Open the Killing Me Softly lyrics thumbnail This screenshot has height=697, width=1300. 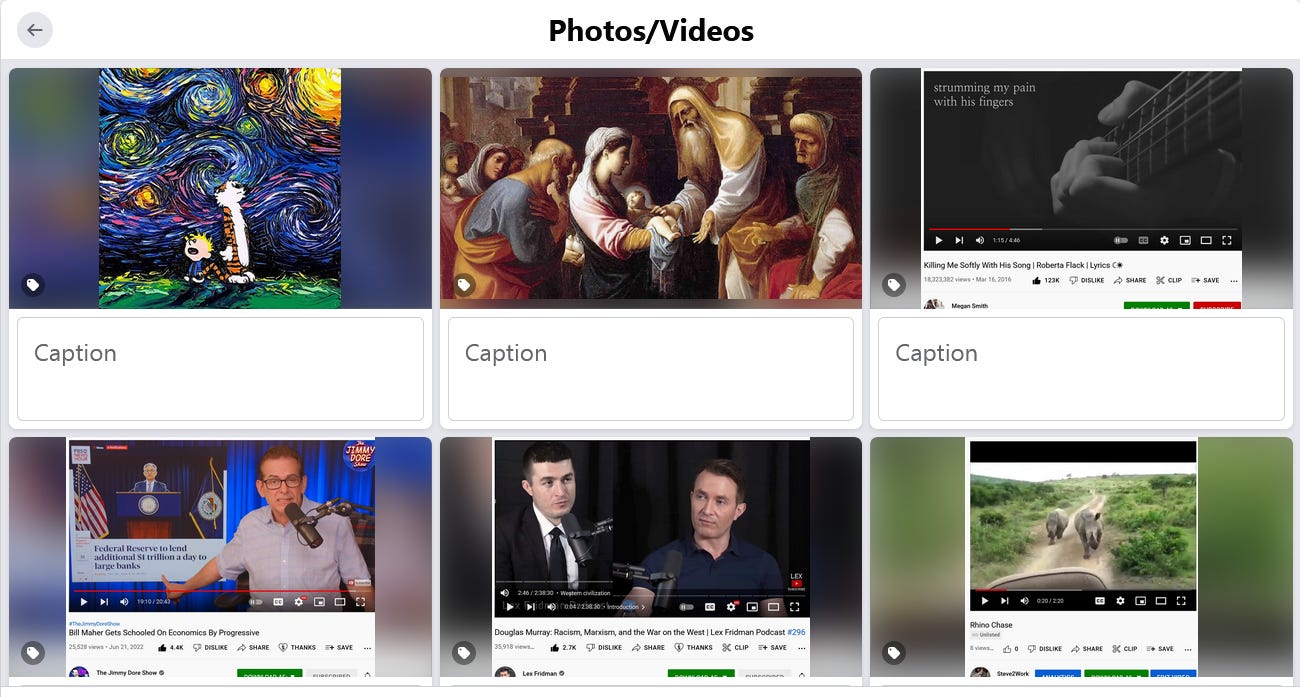1081,188
